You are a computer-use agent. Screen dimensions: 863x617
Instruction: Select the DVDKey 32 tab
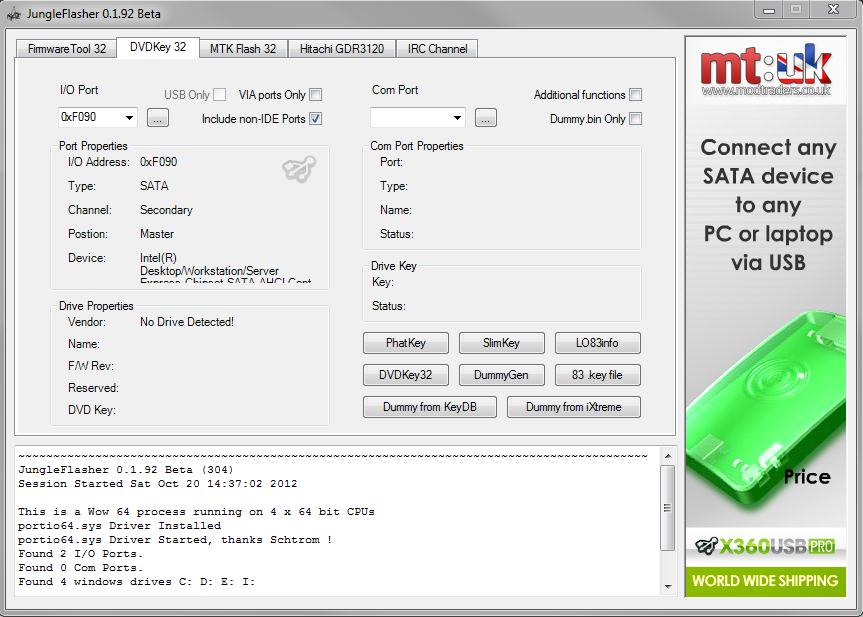click(158, 47)
